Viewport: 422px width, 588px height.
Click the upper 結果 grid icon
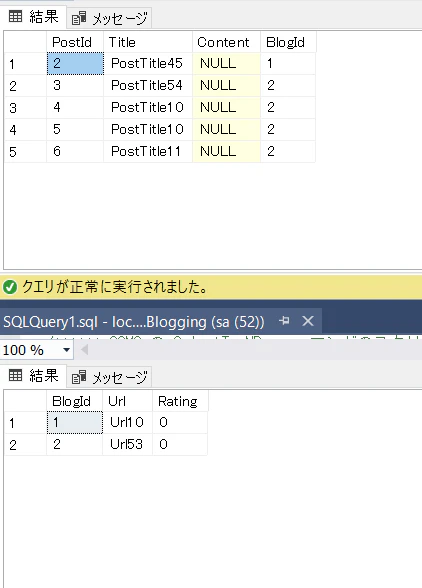coord(15,17)
